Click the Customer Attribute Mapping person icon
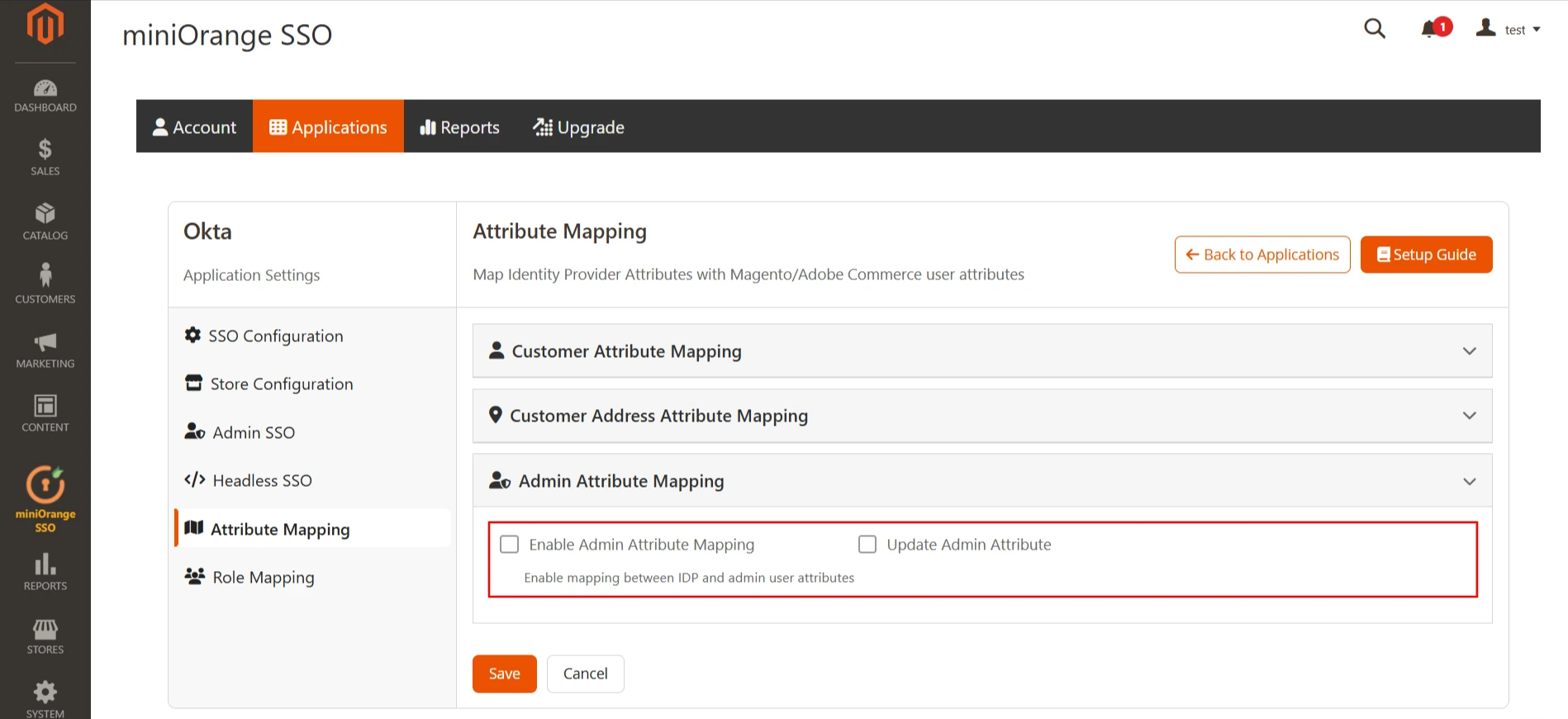The image size is (1568, 719). click(497, 350)
